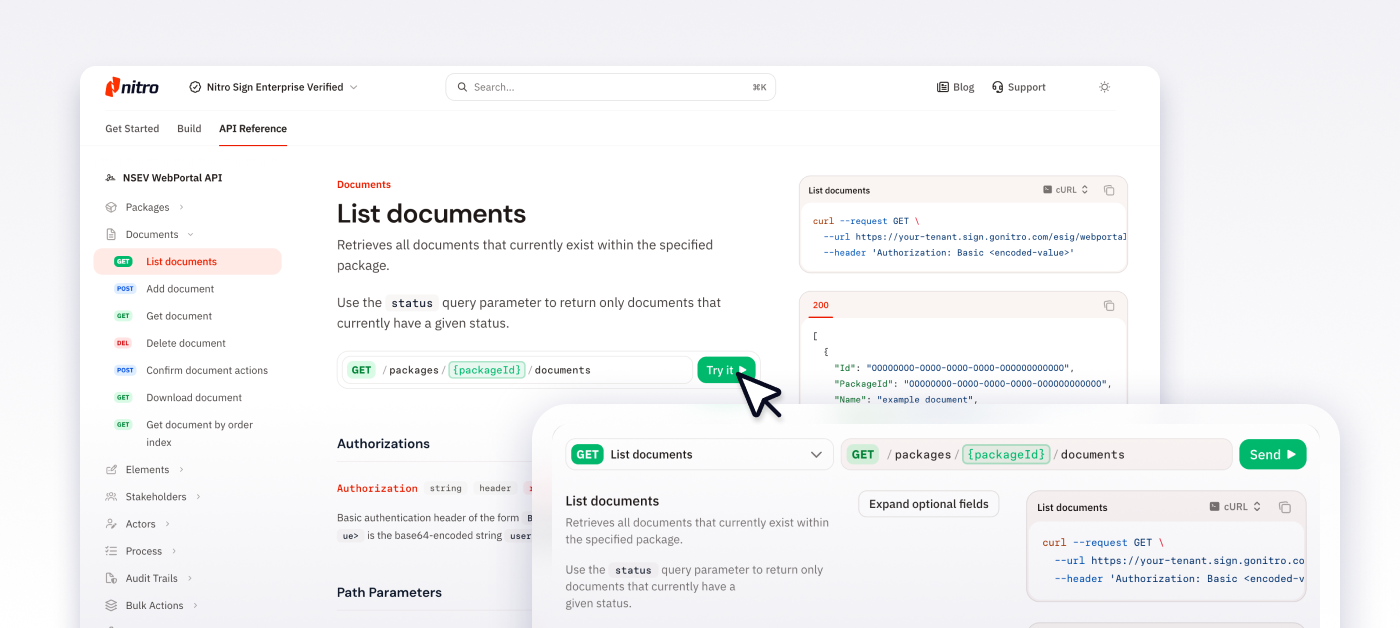Screen dimensions: 1400x628
Task: Click the {packageId} parameter in main endpoint bar
Action: (486, 370)
